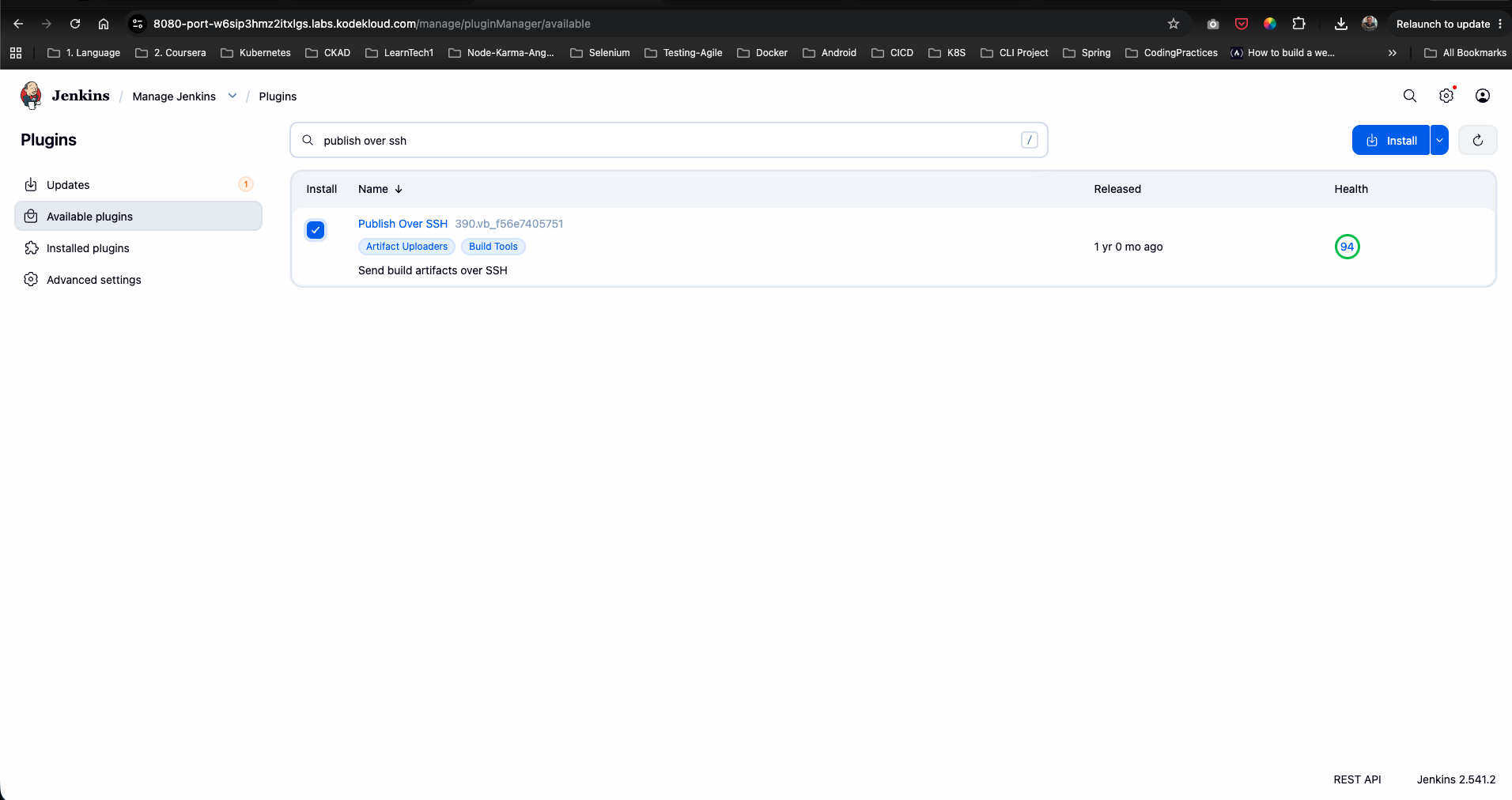This screenshot has height=800, width=1512.
Task: Click the colorful circle extension icon
Action: tap(1269, 24)
